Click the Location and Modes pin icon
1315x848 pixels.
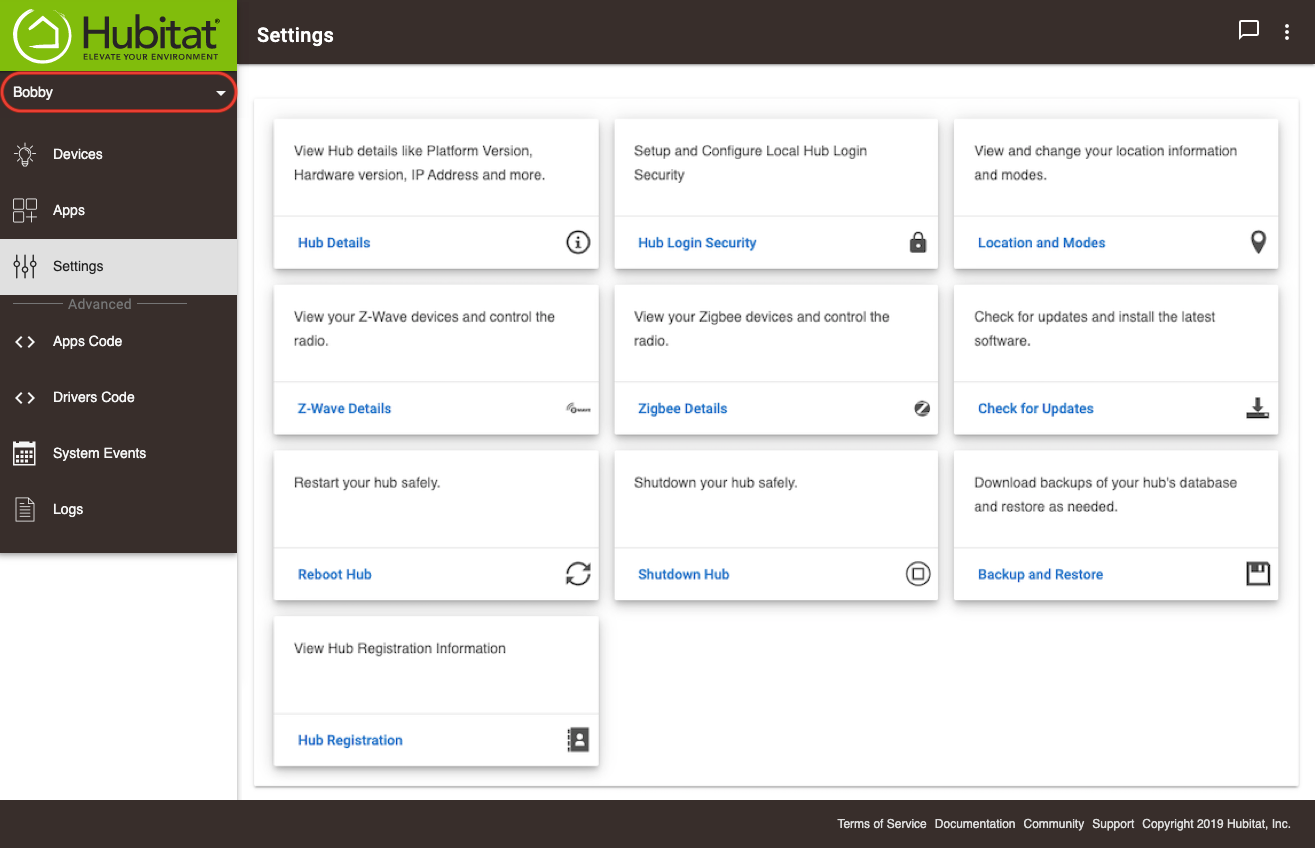[x=1258, y=242]
